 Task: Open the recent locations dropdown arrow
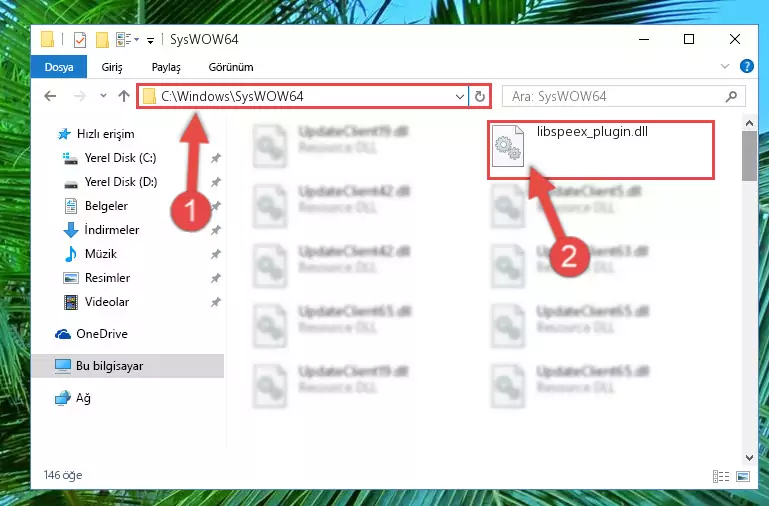click(103, 96)
